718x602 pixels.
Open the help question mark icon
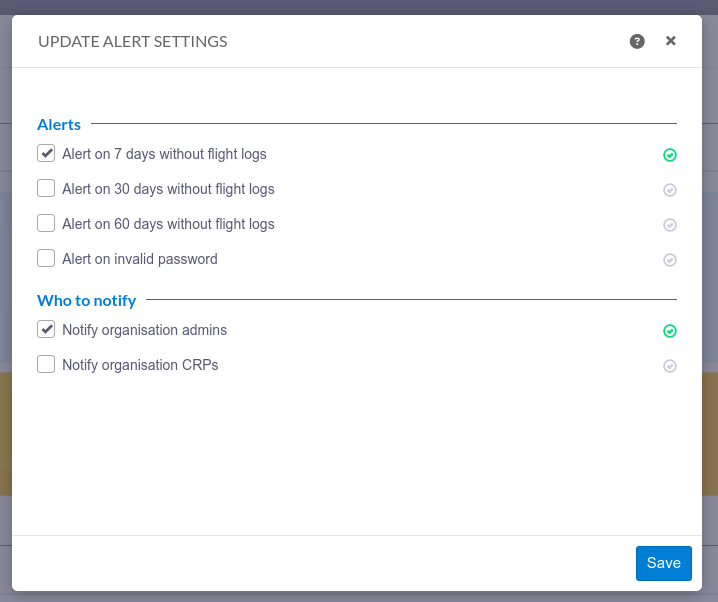pos(637,41)
